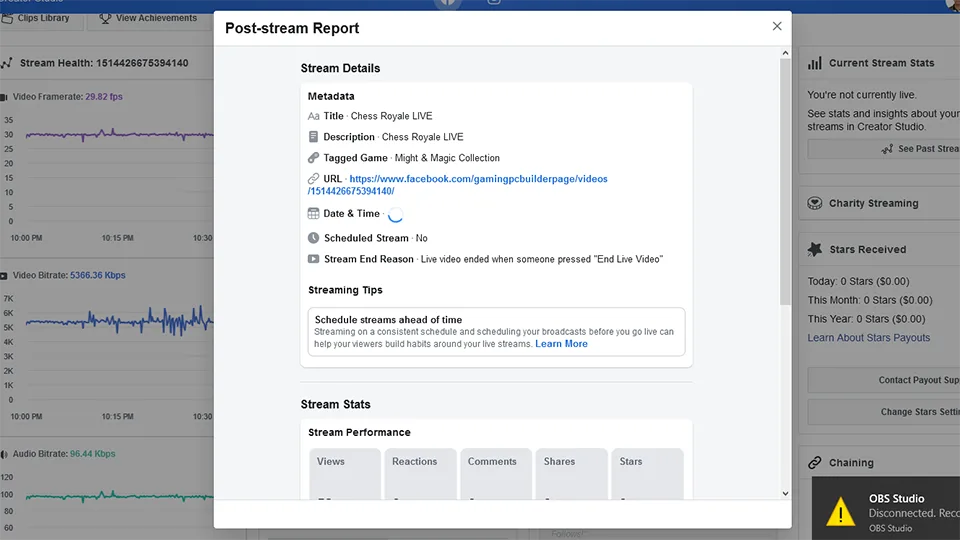Screen dimensions: 960x540
Task: Click the dialog scrollbar up arrow
Action: [785, 53]
